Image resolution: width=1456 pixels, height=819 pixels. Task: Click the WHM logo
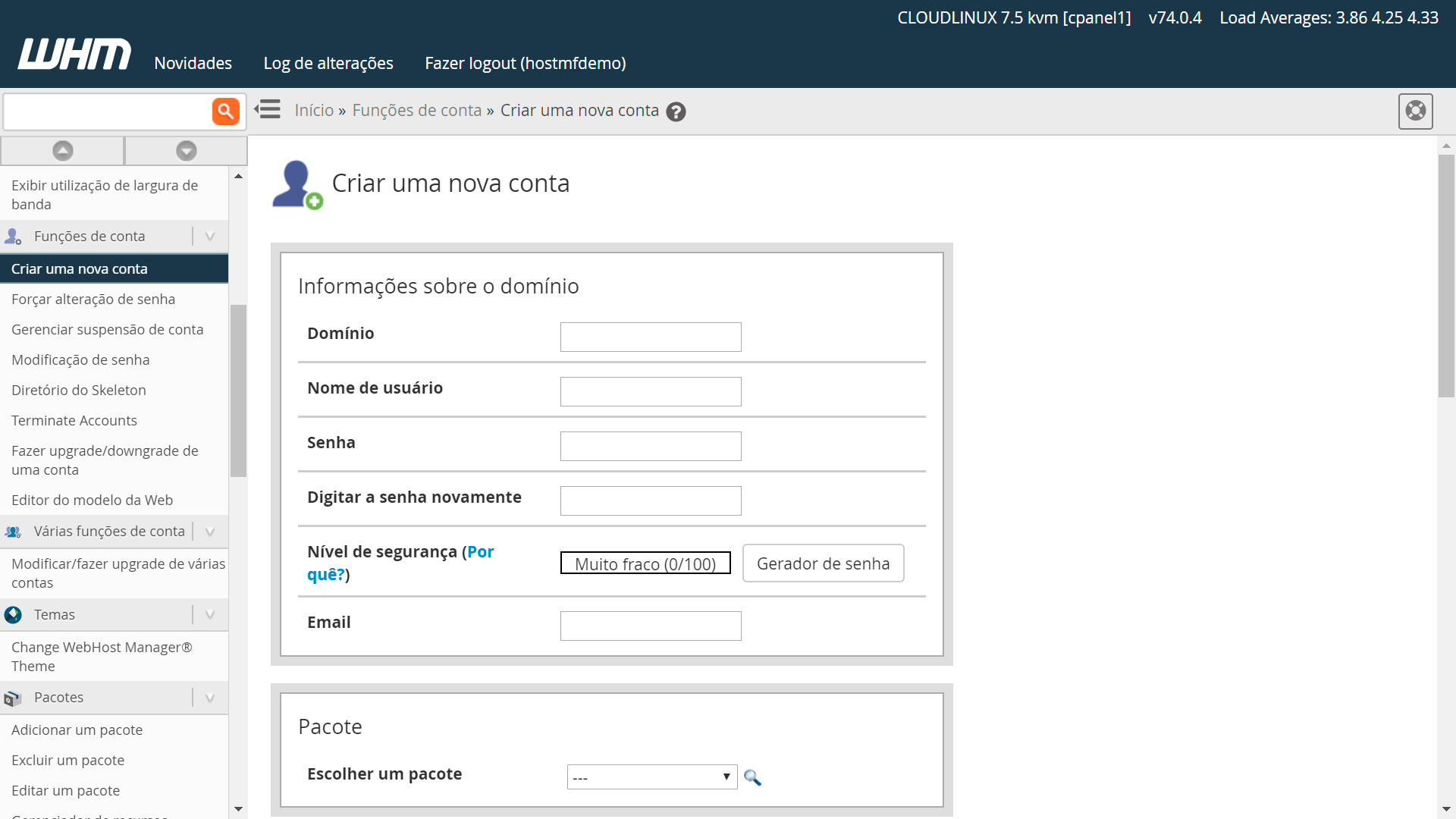tap(74, 54)
